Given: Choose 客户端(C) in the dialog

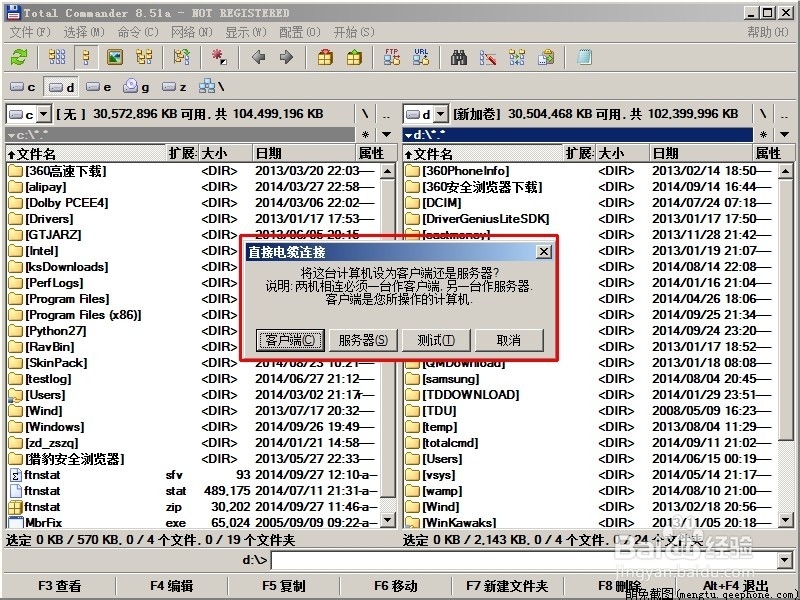Looking at the screenshot, I should 290,340.
